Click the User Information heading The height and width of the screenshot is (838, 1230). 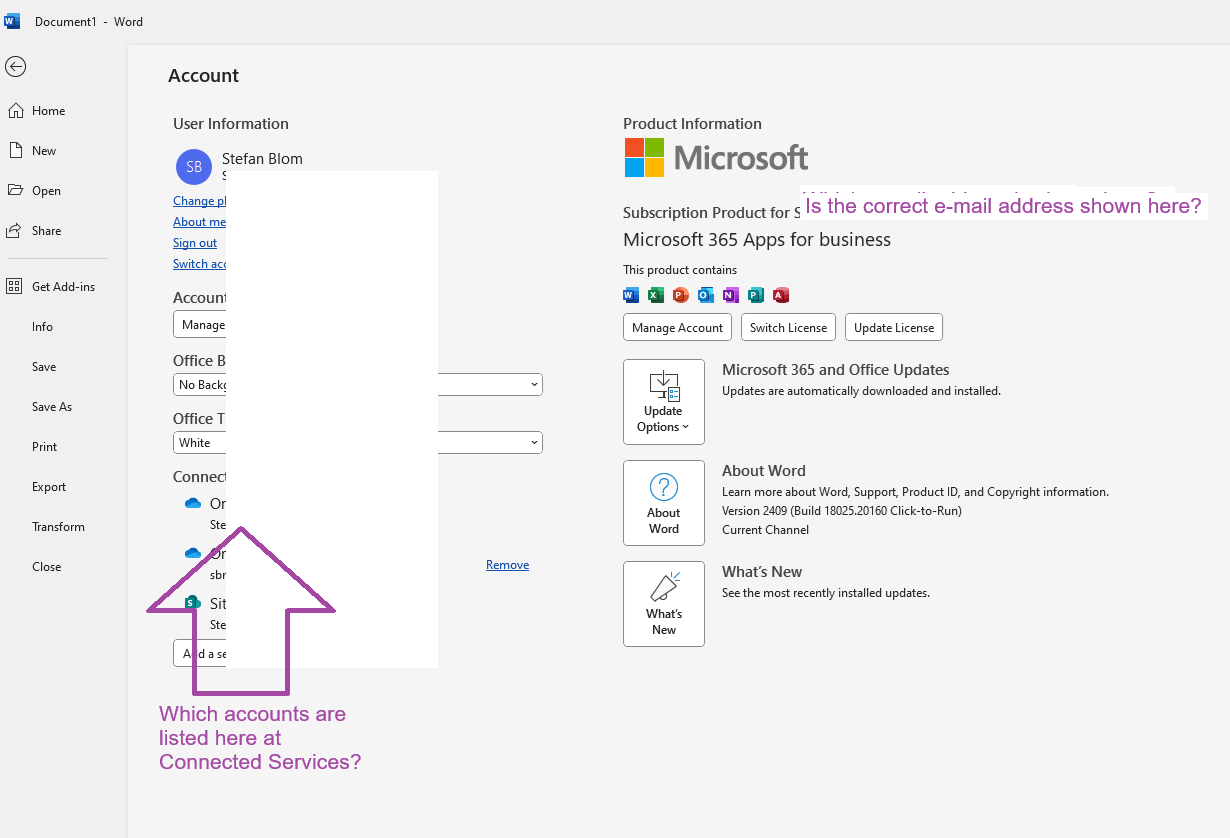point(231,124)
